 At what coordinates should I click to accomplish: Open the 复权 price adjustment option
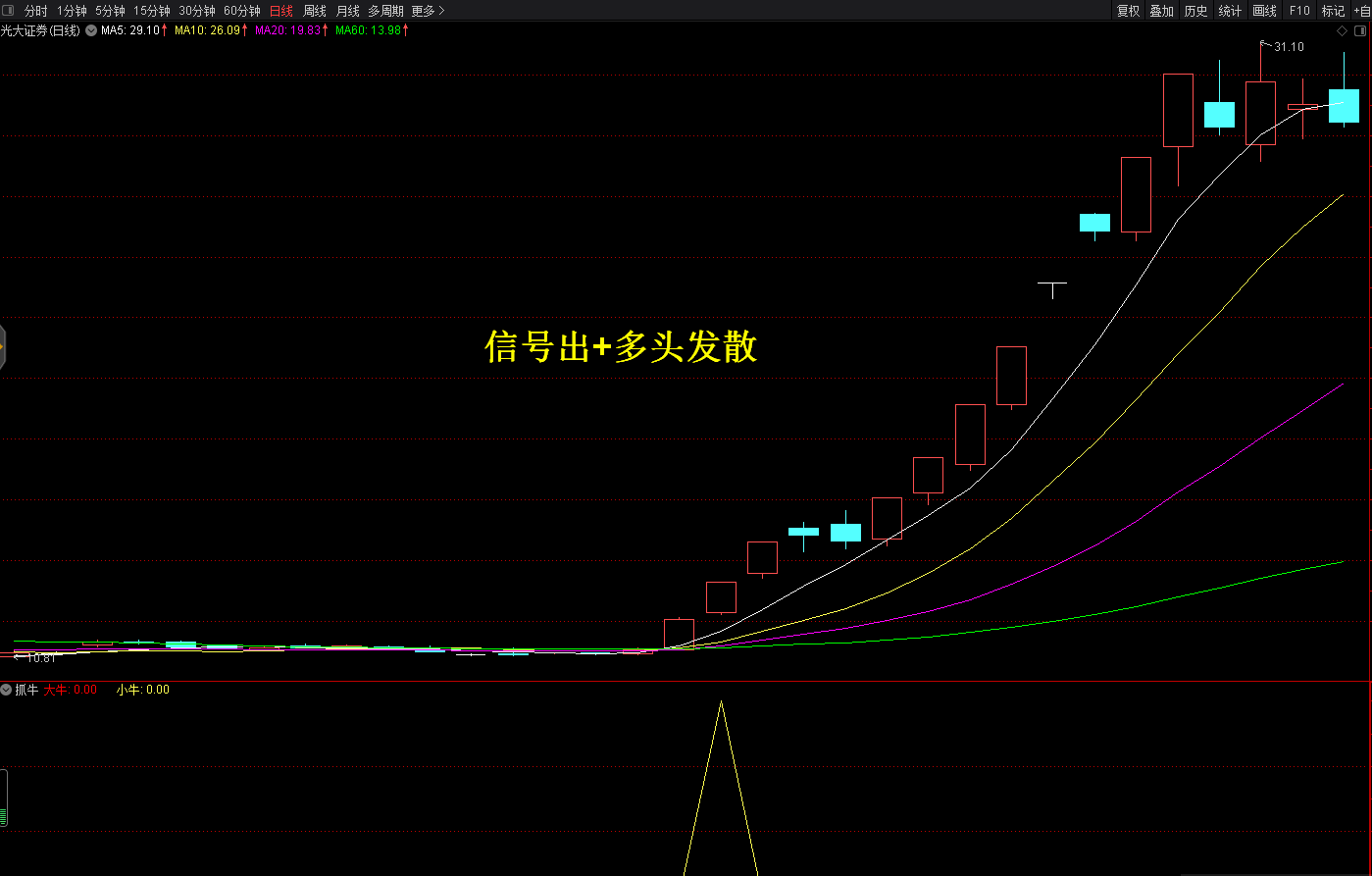click(x=1129, y=11)
